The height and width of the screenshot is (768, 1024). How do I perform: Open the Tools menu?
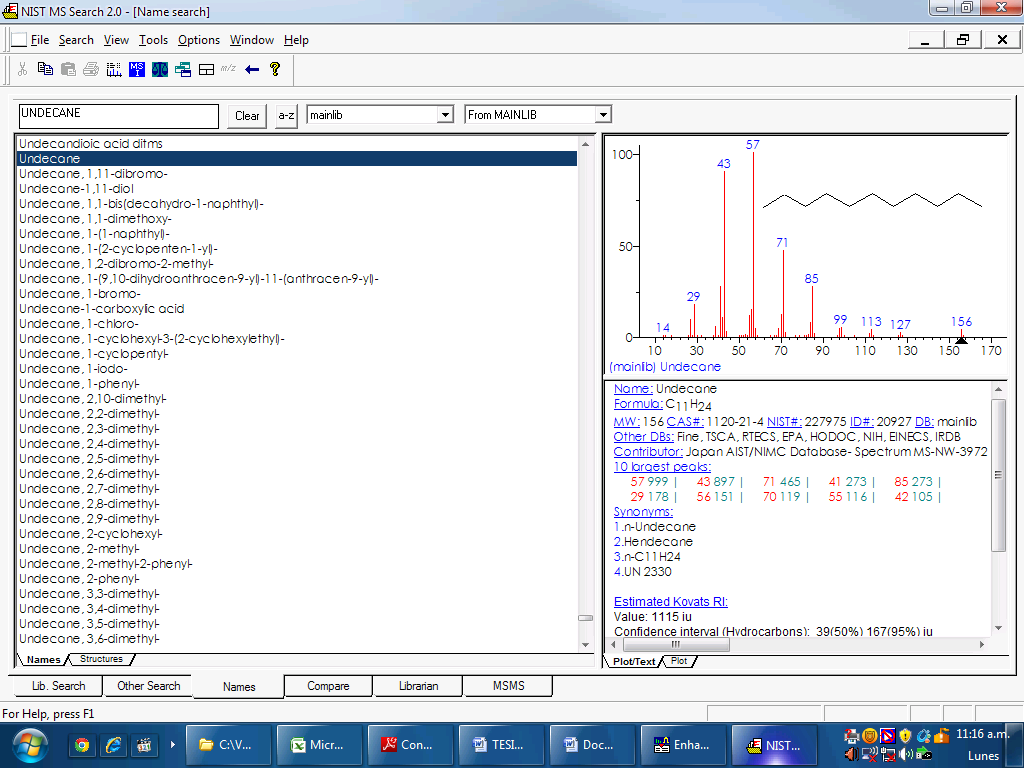(x=153, y=40)
